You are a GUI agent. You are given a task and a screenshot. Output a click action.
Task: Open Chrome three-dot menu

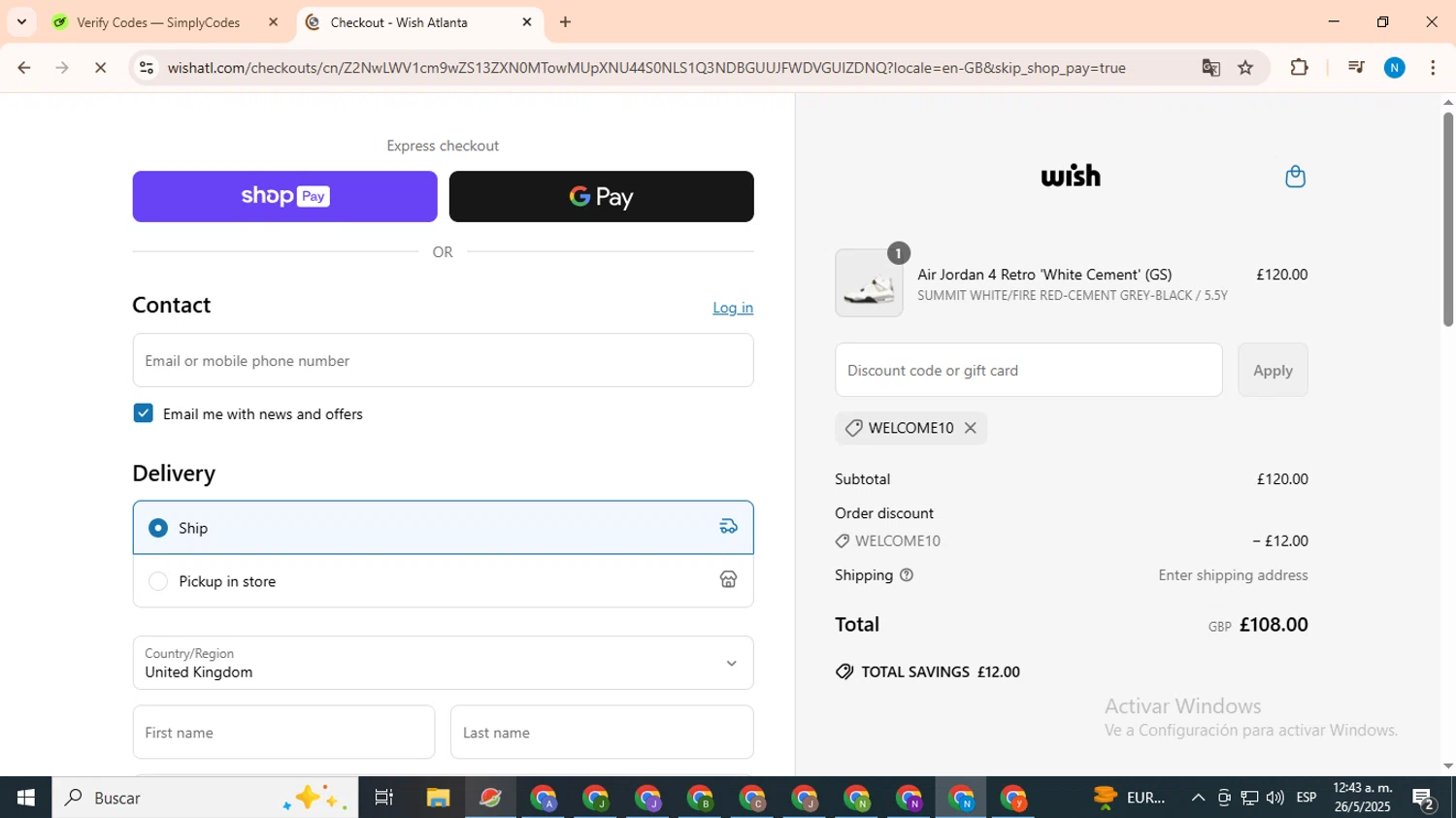click(x=1433, y=68)
